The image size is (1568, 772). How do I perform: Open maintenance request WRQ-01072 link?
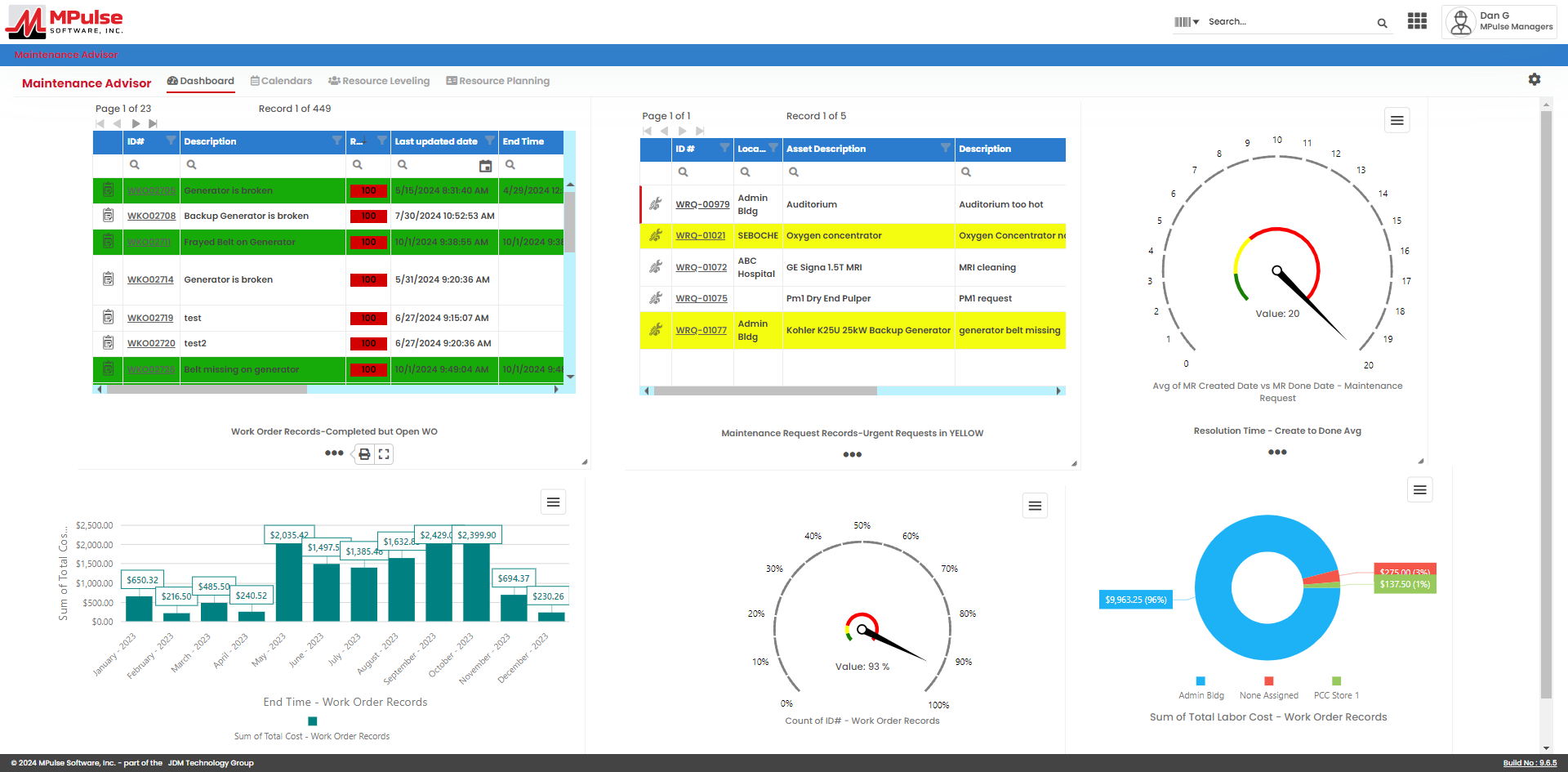(701, 267)
